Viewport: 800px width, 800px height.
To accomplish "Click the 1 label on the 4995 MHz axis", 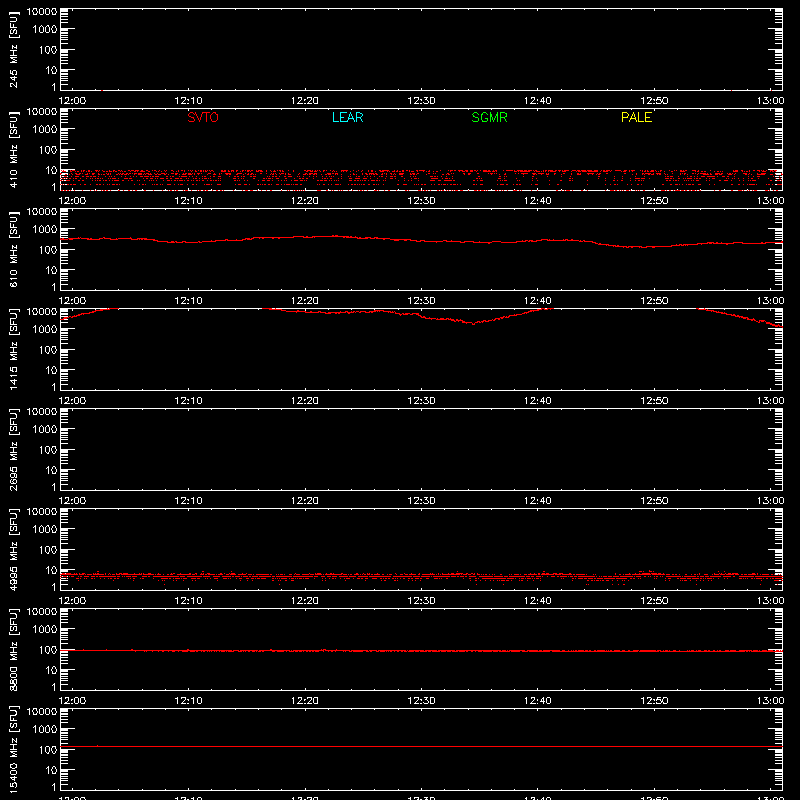I will tap(54, 587).
